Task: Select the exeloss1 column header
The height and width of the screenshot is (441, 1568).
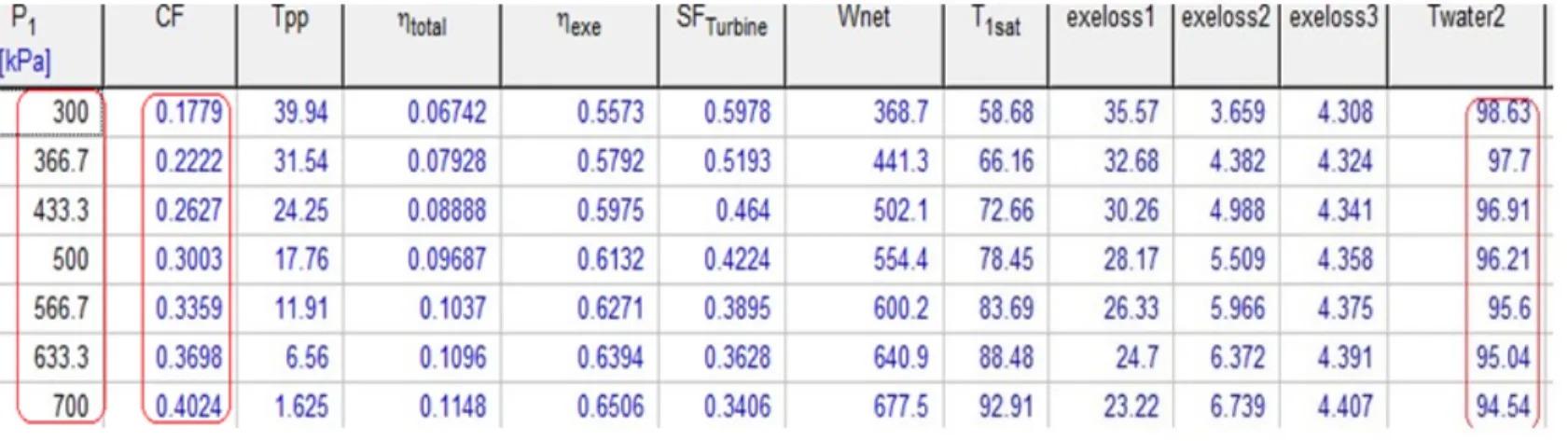Action: (1111, 44)
